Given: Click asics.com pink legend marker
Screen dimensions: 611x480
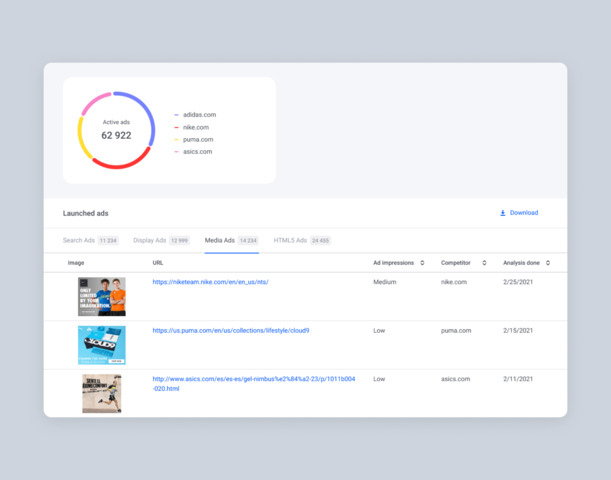Looking at the screenshot, I should pos(177,152).
